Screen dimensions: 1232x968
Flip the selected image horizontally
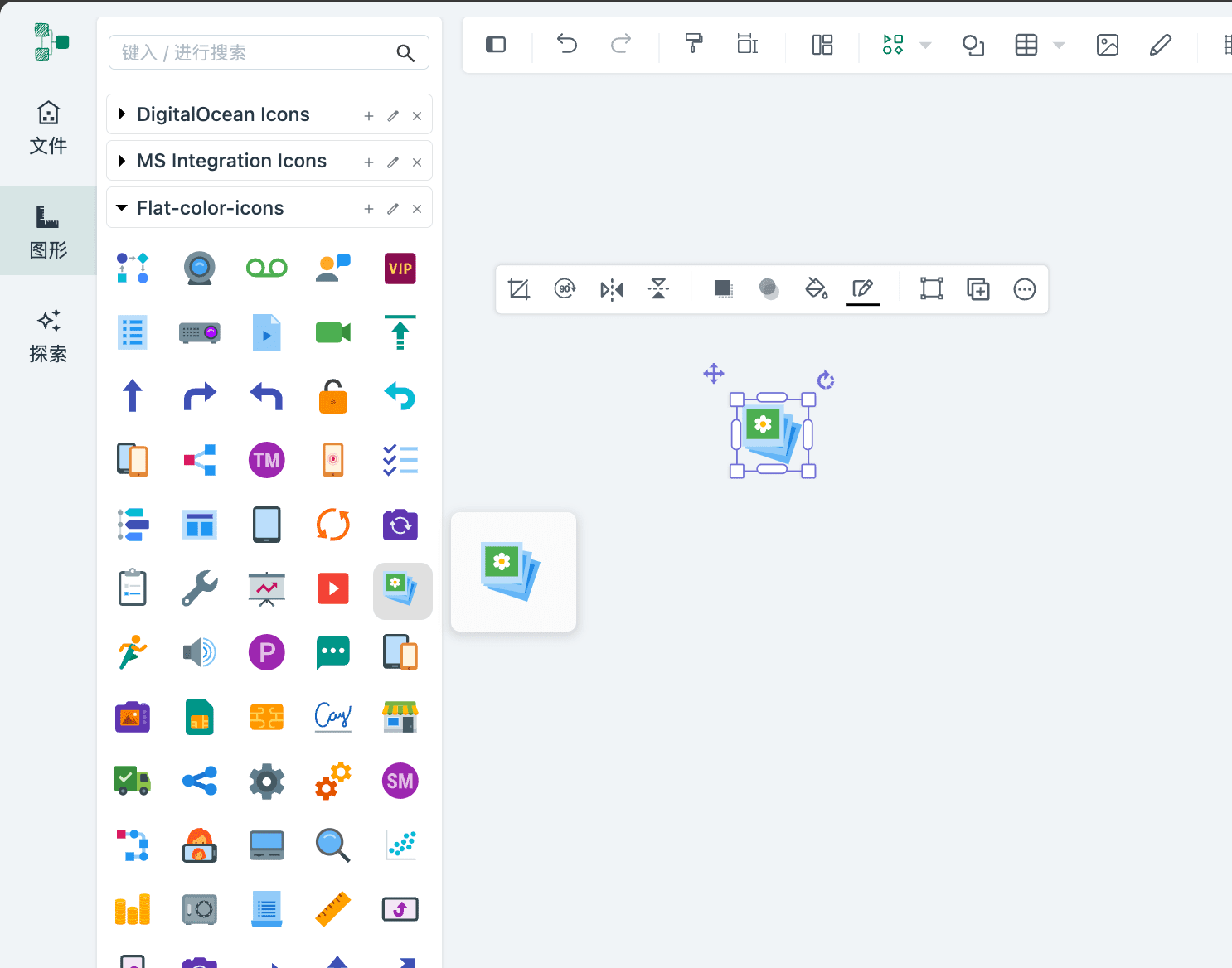coord(612,289)
